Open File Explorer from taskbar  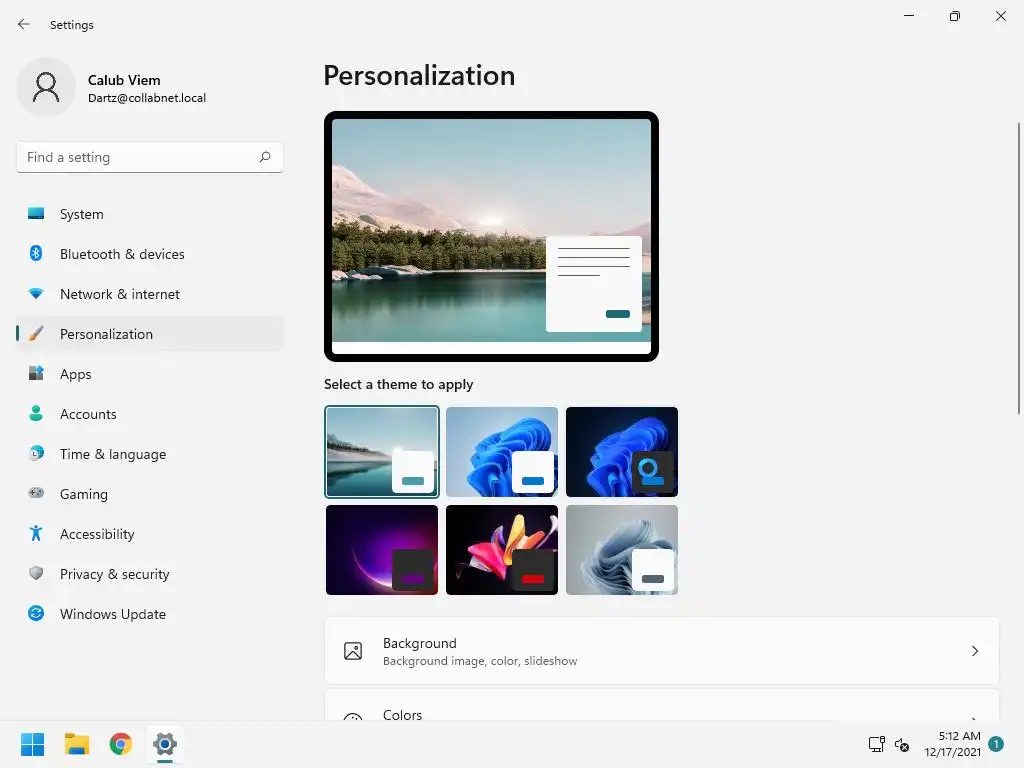tap(77, 744)
